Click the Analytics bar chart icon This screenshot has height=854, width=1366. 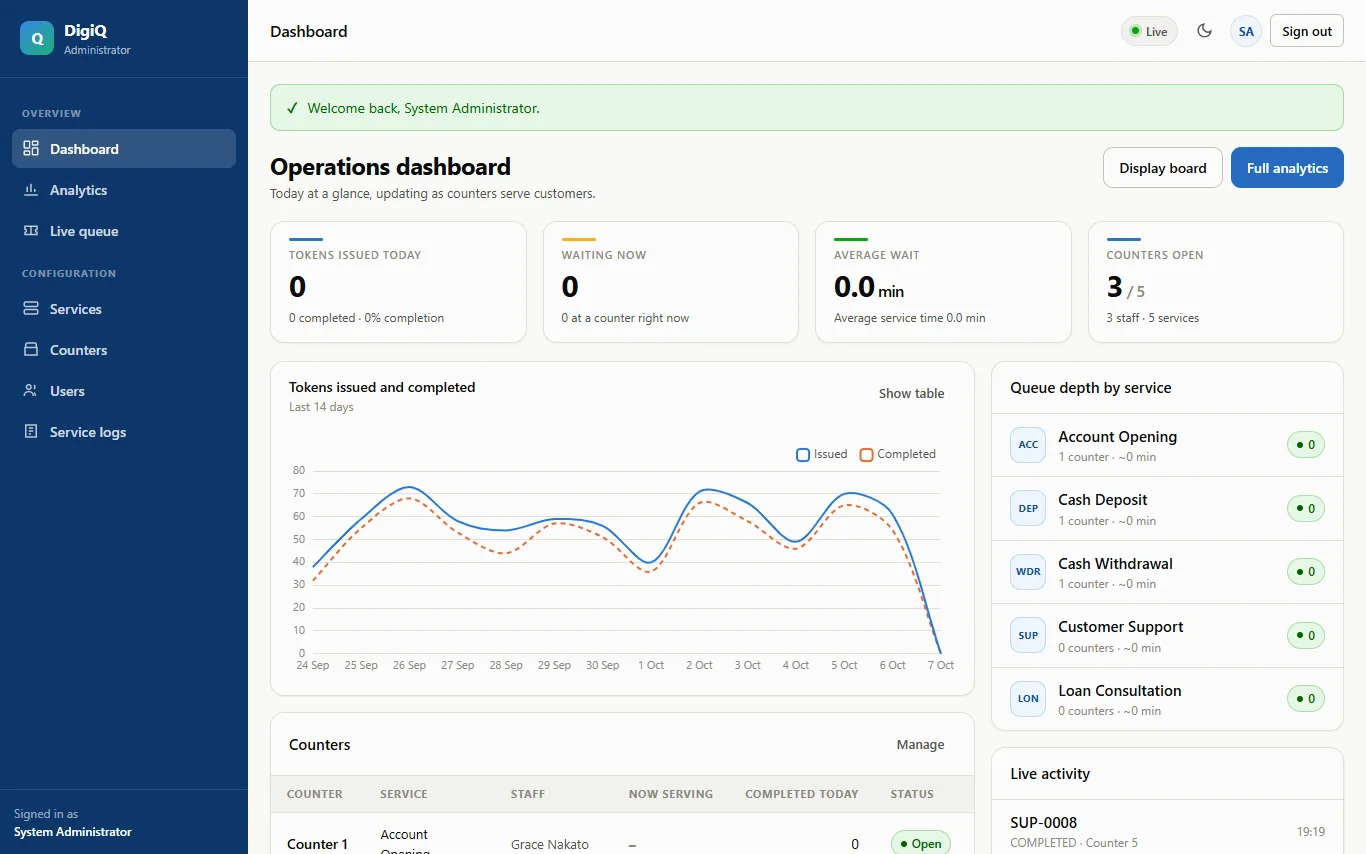(31, 190)
